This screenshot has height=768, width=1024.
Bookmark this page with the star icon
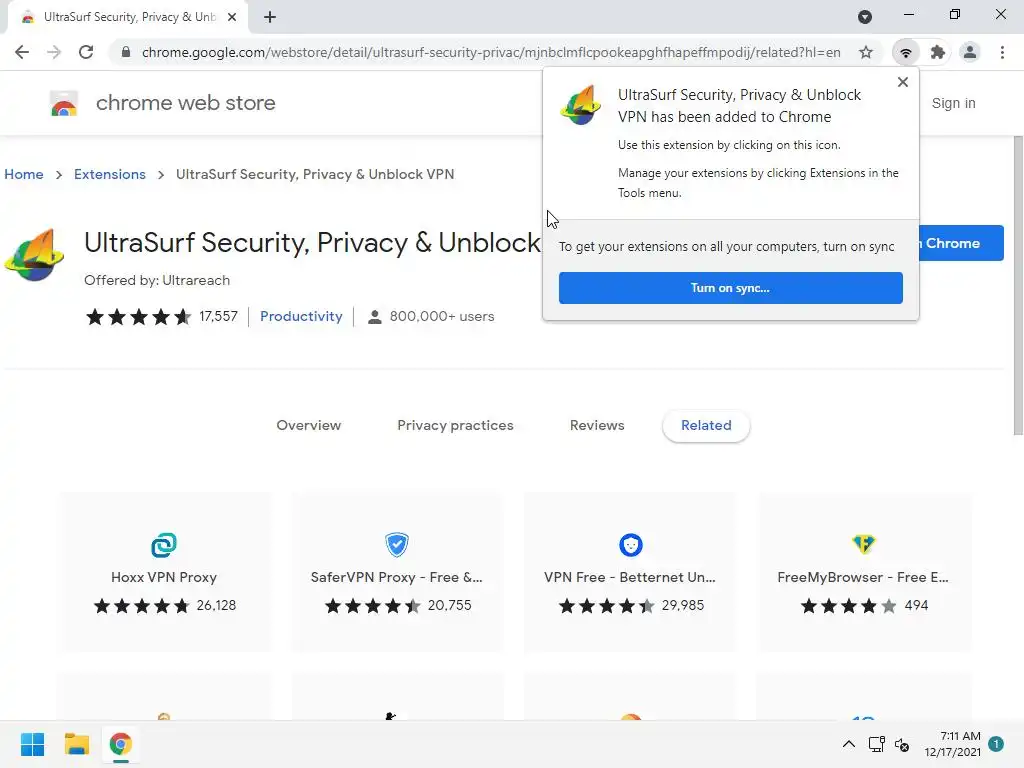pyautogui.click(x=866, y=52)
